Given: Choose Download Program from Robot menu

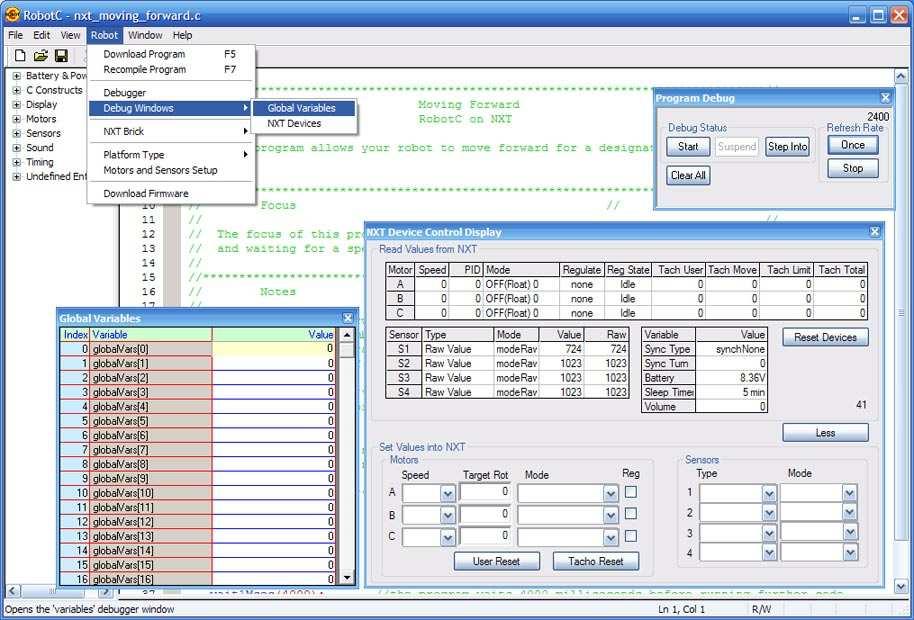Looking at the screenshot, I should tap(171, 54).
